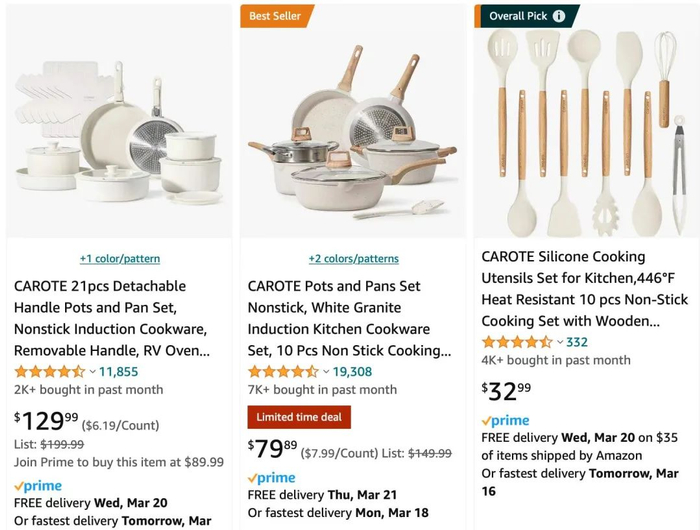Open CAROTE Silicone Cooking Utensils title
Viewport: 700px width, 530px height.
point(584,288)
